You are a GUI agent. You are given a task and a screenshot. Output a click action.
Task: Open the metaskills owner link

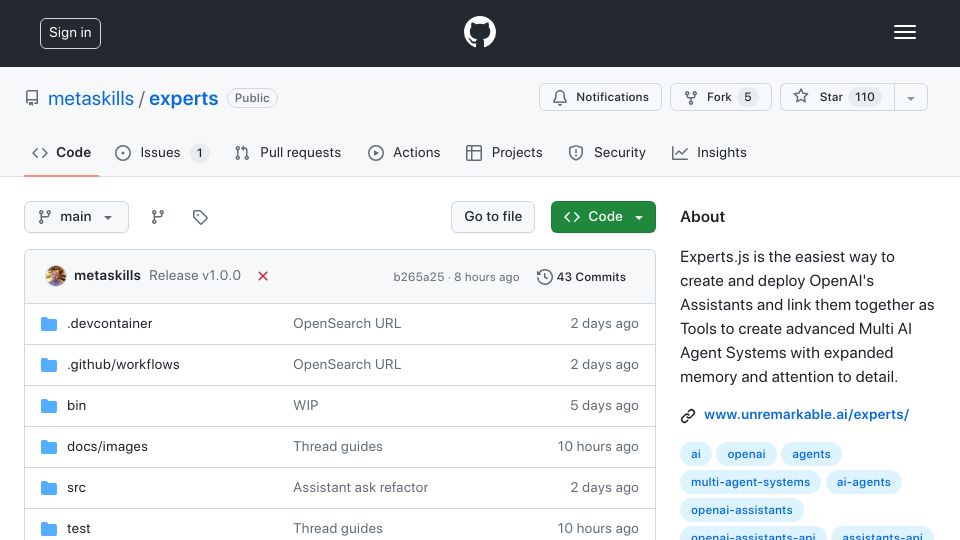(x=91, y=99)
